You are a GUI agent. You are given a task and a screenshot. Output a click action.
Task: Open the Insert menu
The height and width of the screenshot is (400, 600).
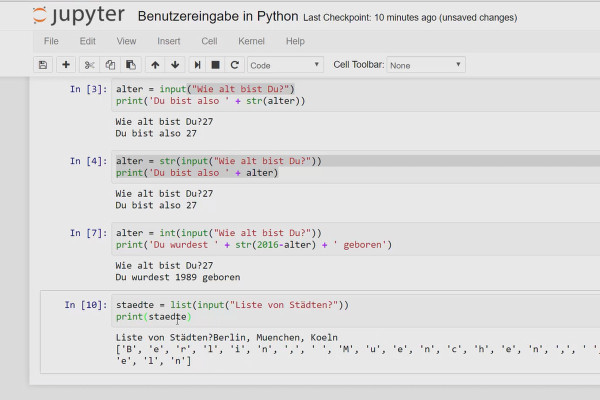(169, 41)
